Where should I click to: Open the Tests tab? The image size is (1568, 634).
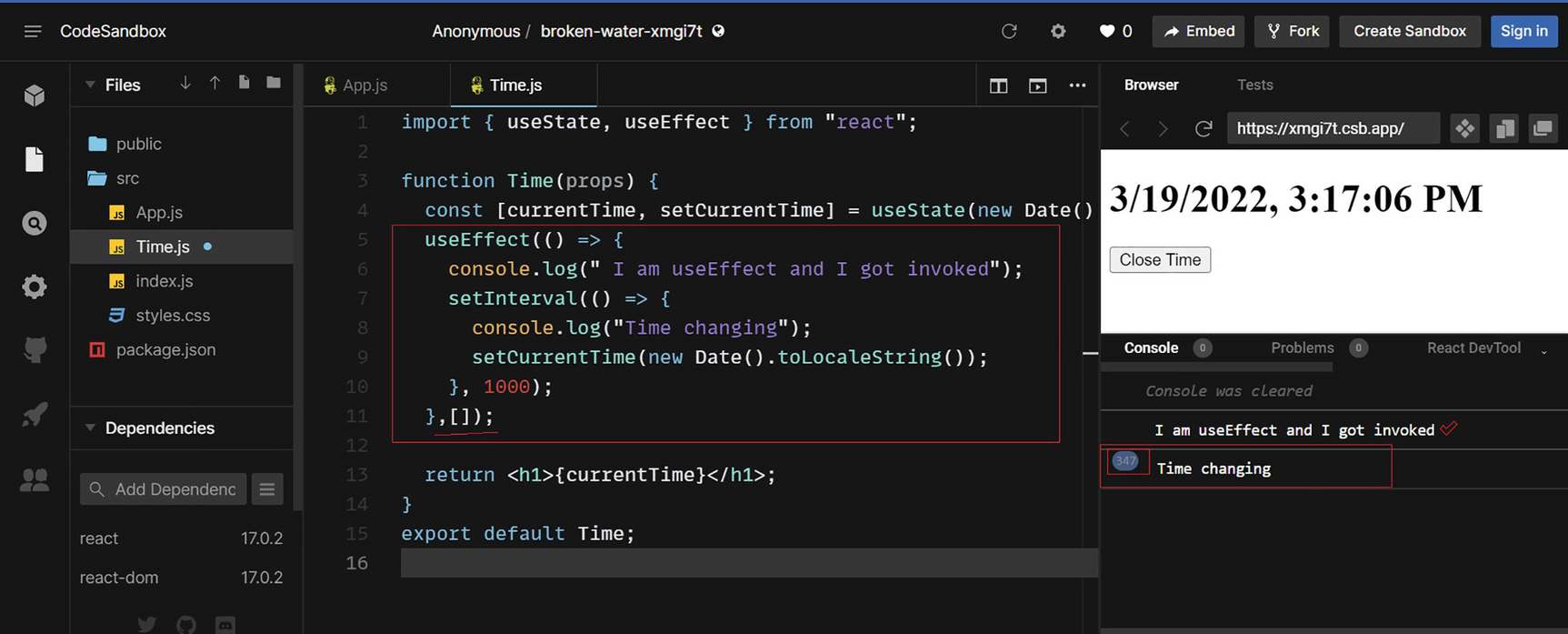point(1254,85)
